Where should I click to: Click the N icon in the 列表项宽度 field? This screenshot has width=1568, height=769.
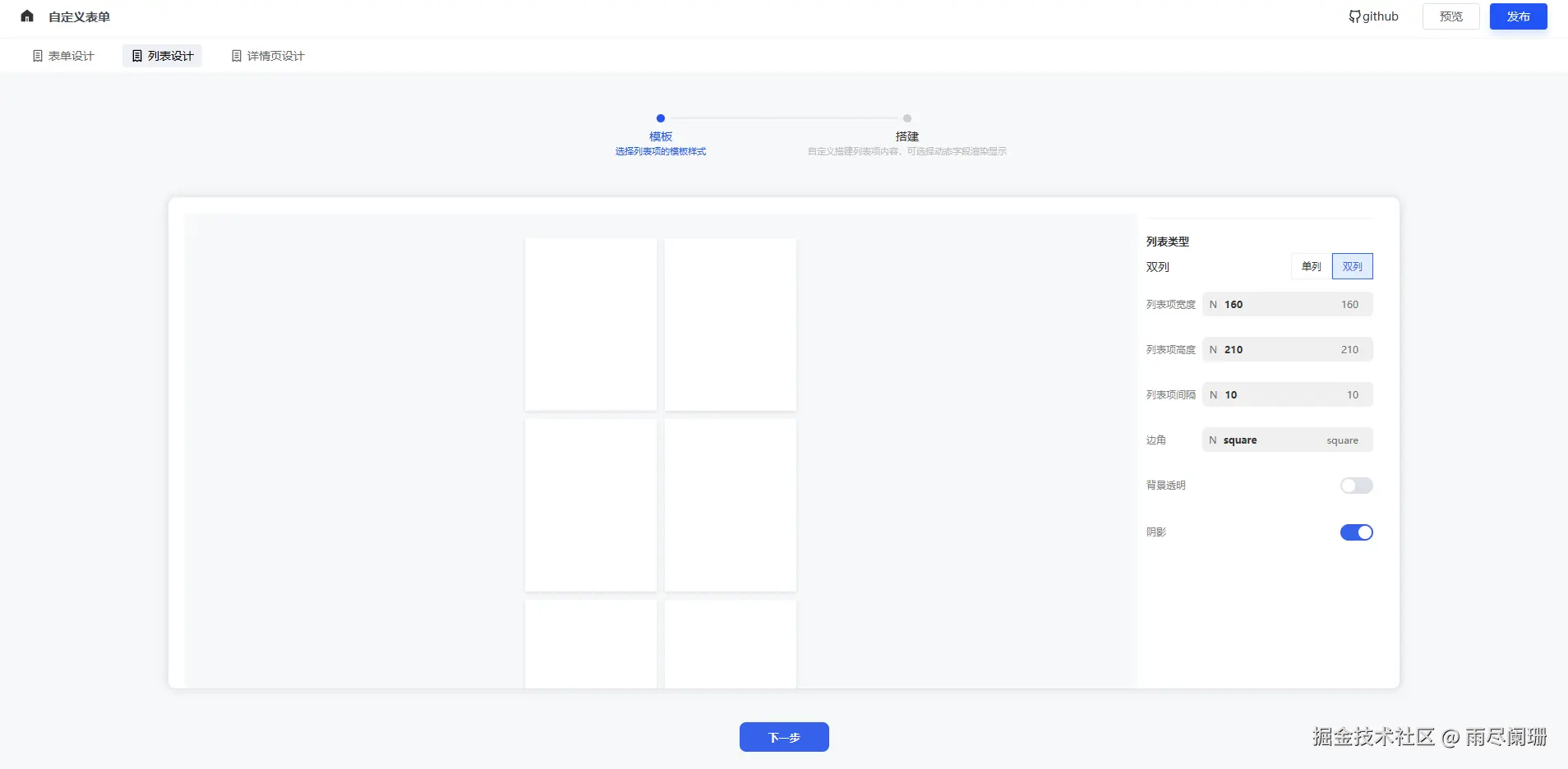(1214, 304)
